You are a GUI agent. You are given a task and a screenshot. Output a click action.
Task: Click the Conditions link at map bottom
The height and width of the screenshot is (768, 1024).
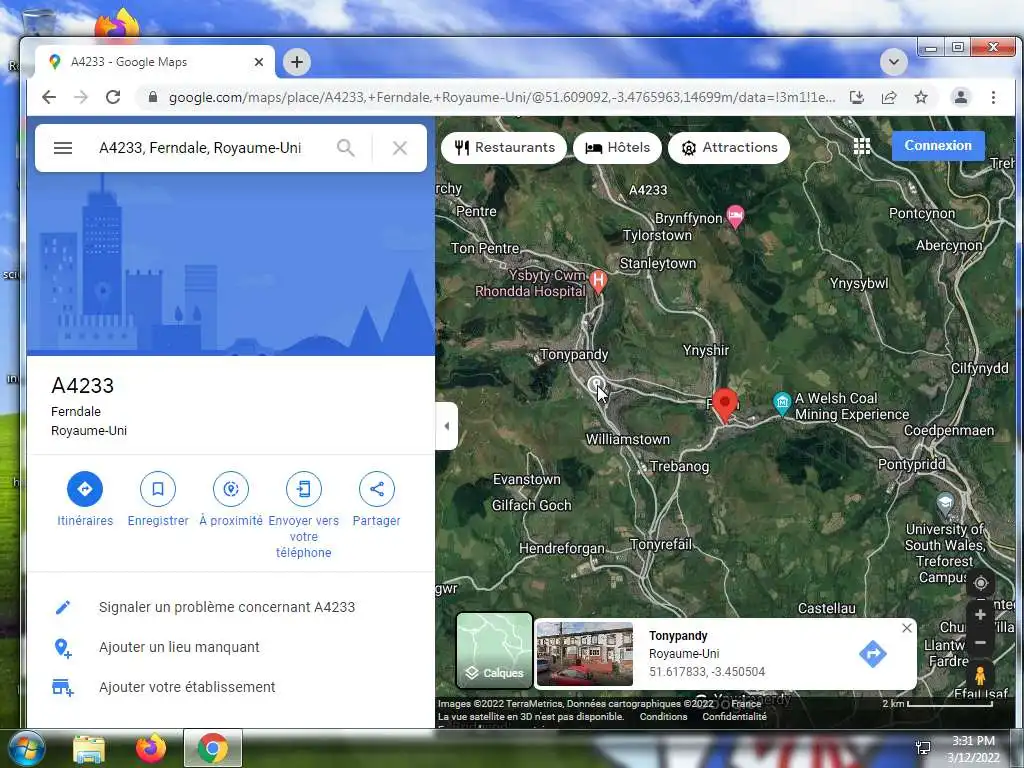click(x=664, y=716)
